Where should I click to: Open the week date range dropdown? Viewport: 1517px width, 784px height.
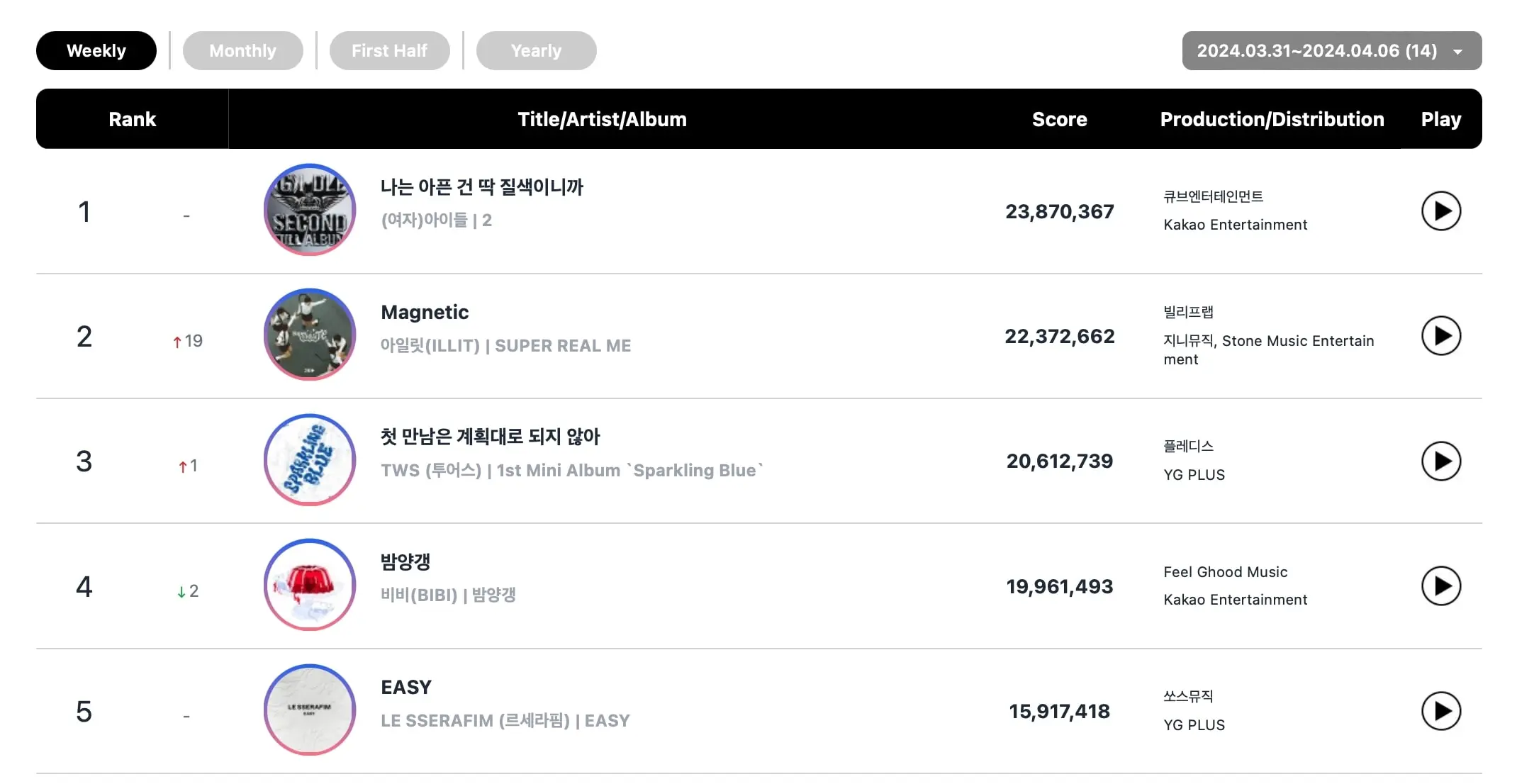point(1331,50)
